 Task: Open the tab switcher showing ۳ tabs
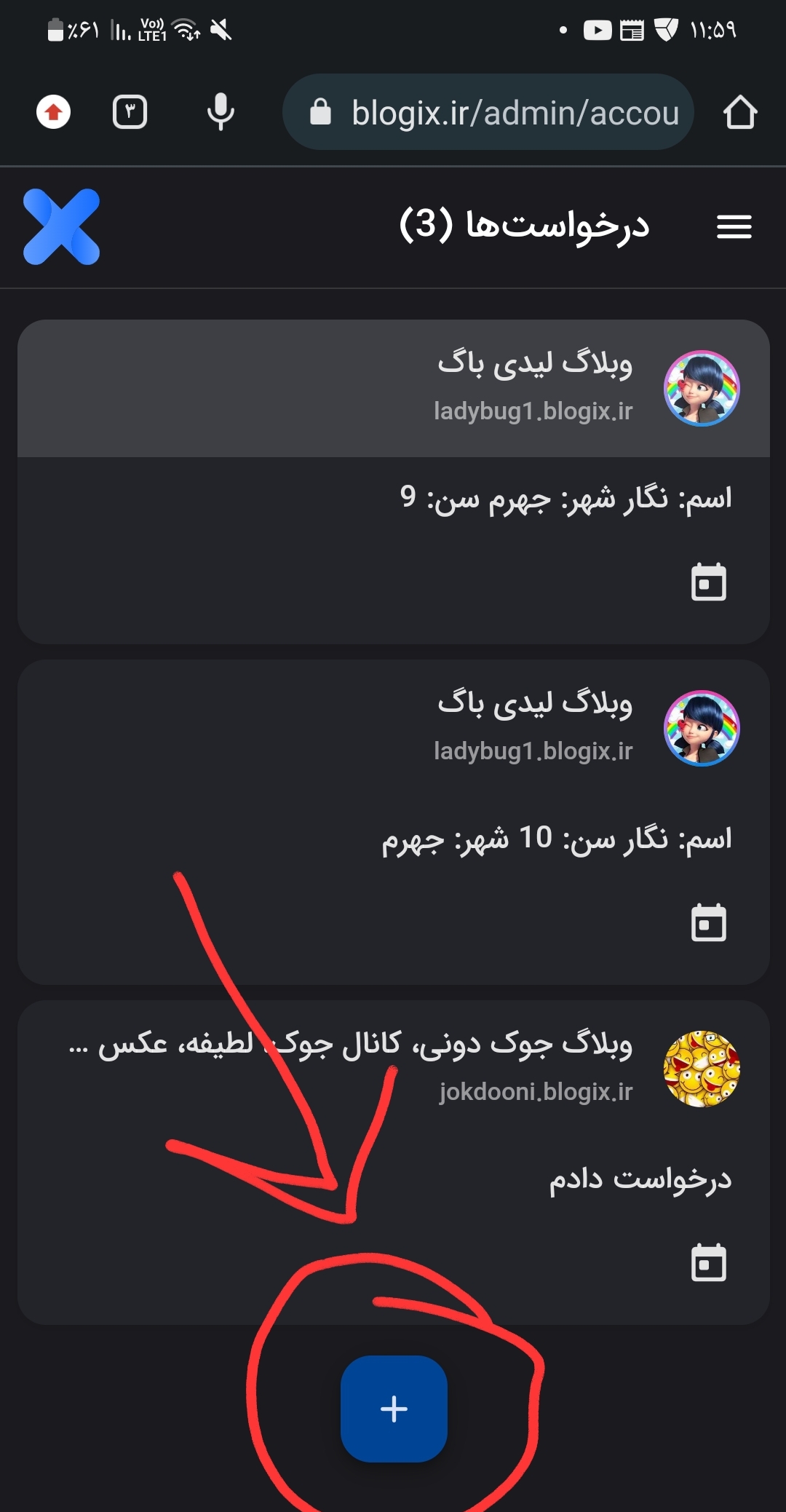[130, 112]
